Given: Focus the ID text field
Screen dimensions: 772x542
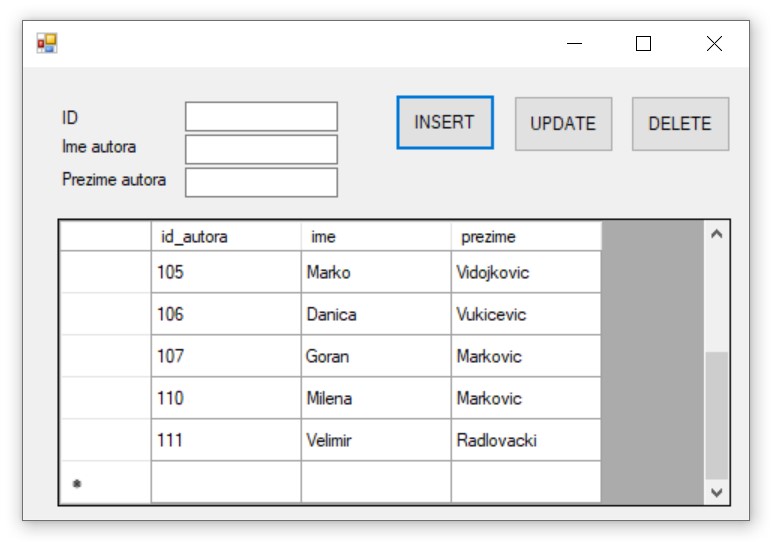Looking at the screenshot, I should [x=261, y=117].
